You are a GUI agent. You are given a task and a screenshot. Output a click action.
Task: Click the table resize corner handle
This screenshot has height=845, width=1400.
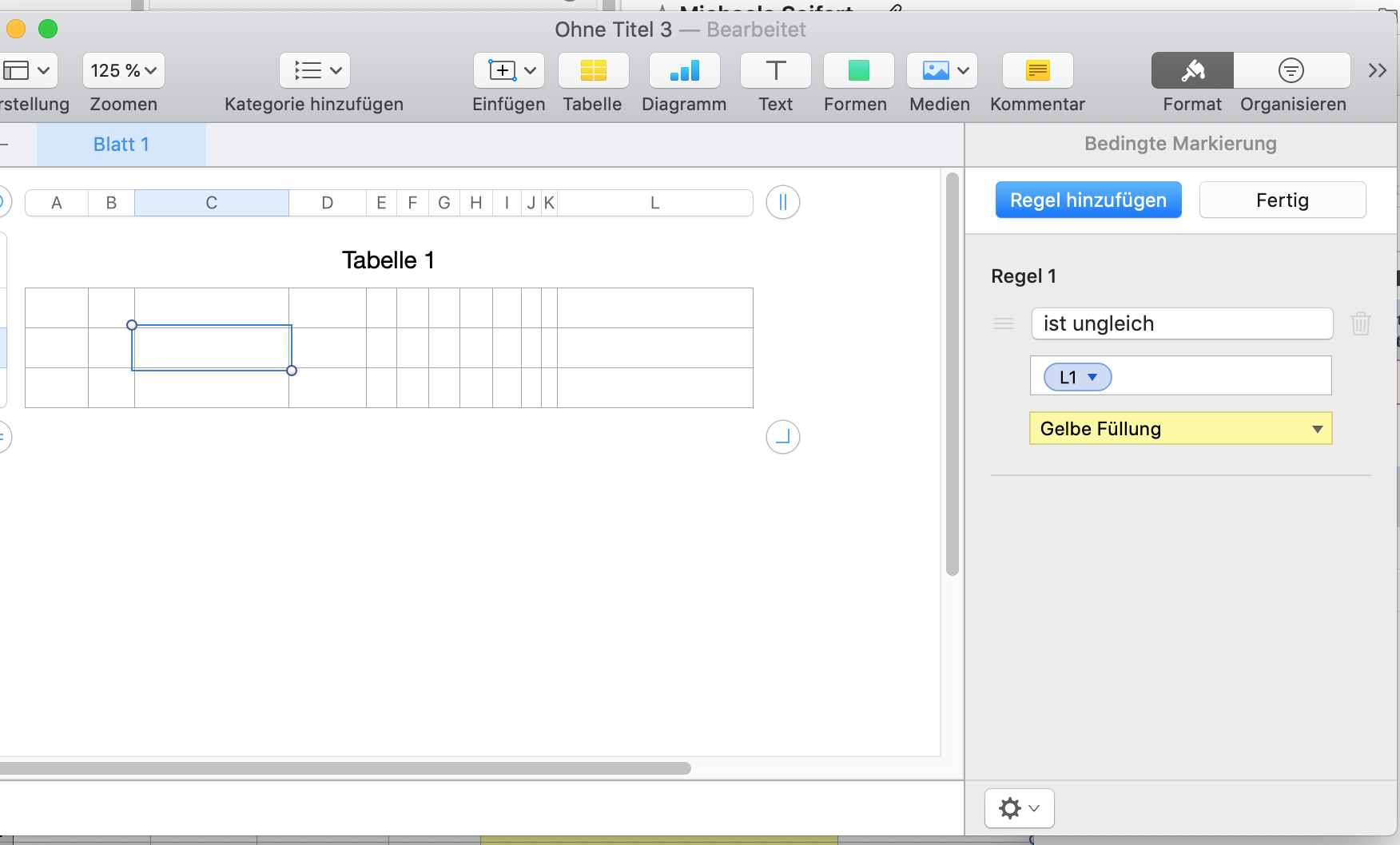tap(783, 437)
